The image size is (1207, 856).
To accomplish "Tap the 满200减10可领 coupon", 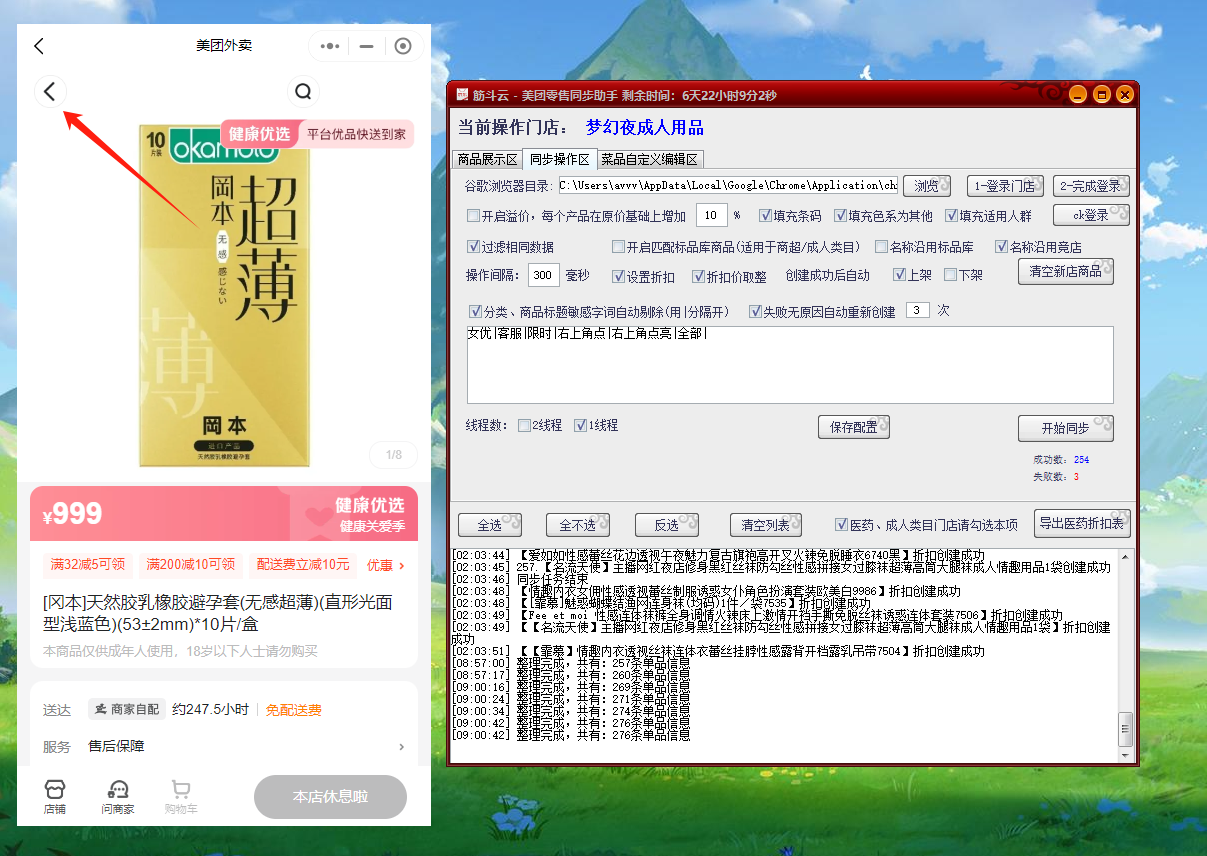I will point(190,565).
